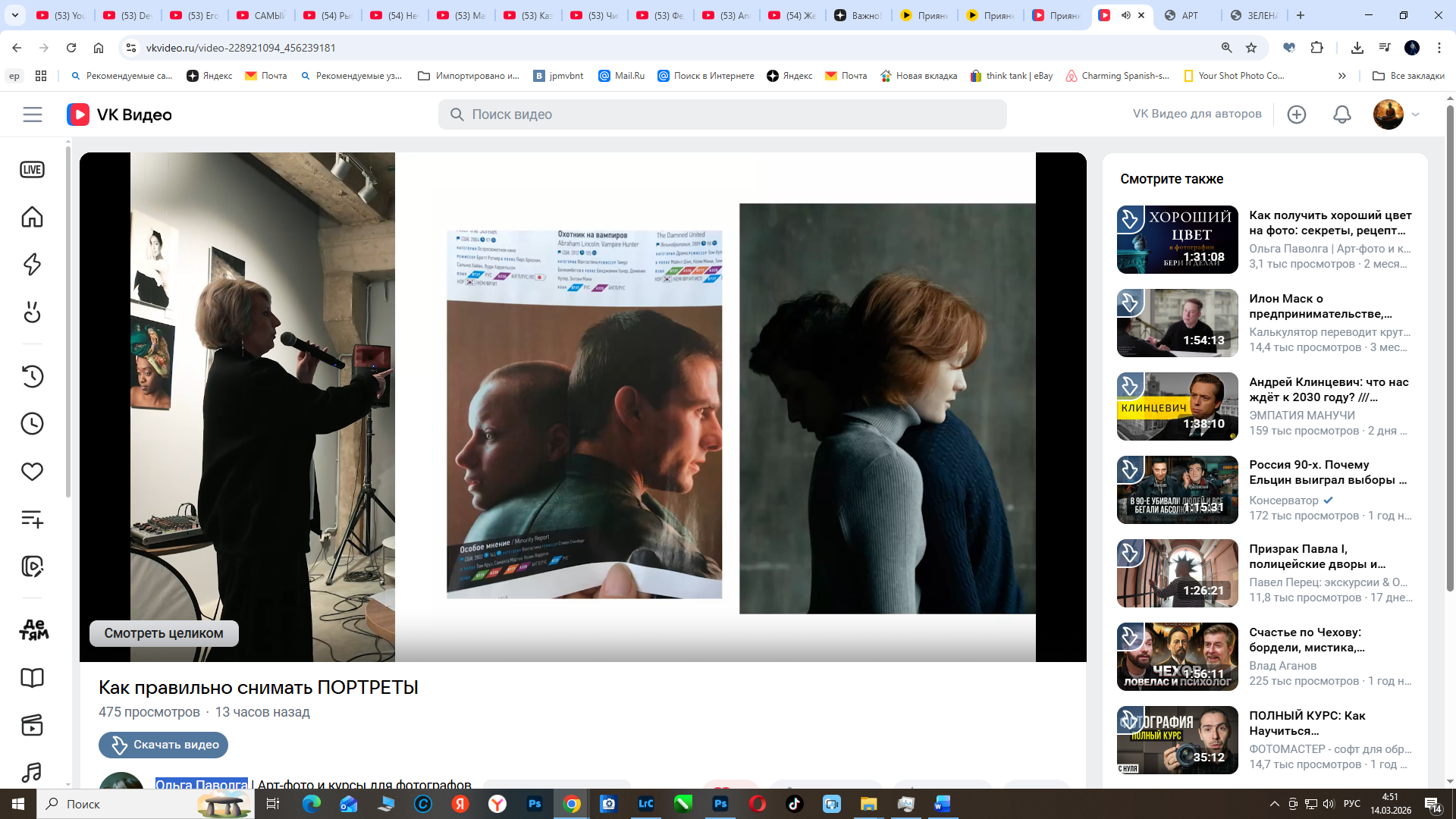
Task: Open liked videos heart icon
Action: 32,472
